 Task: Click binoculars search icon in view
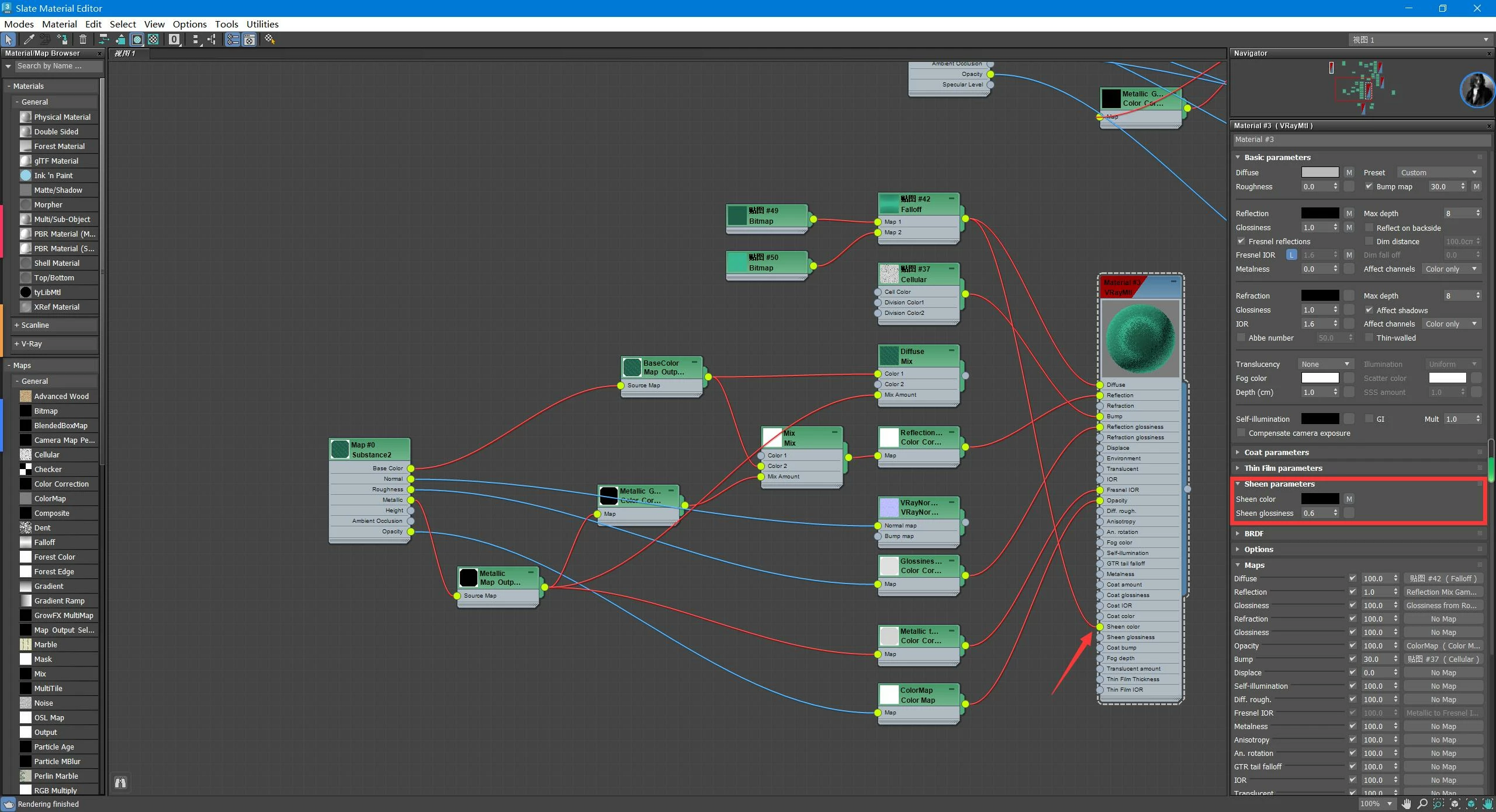120,783
